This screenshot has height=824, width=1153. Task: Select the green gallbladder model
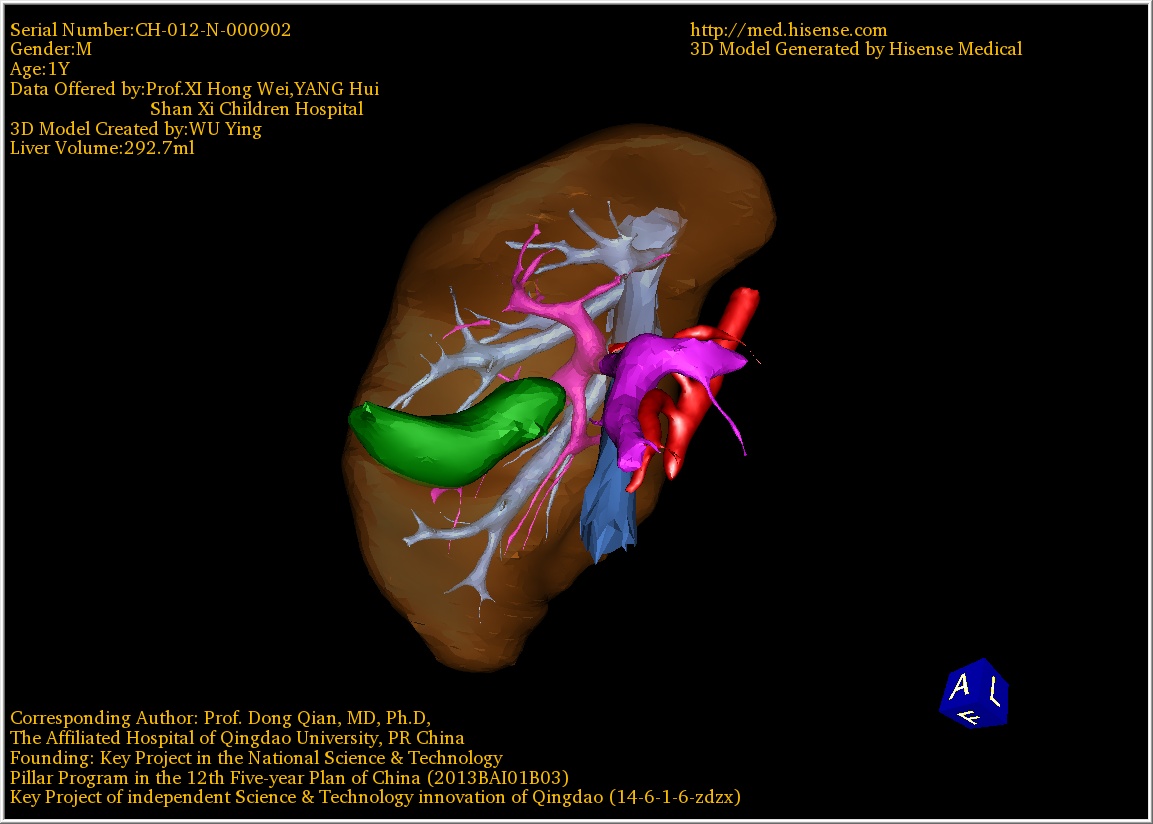pyautogui.click(x=456, y=431)
